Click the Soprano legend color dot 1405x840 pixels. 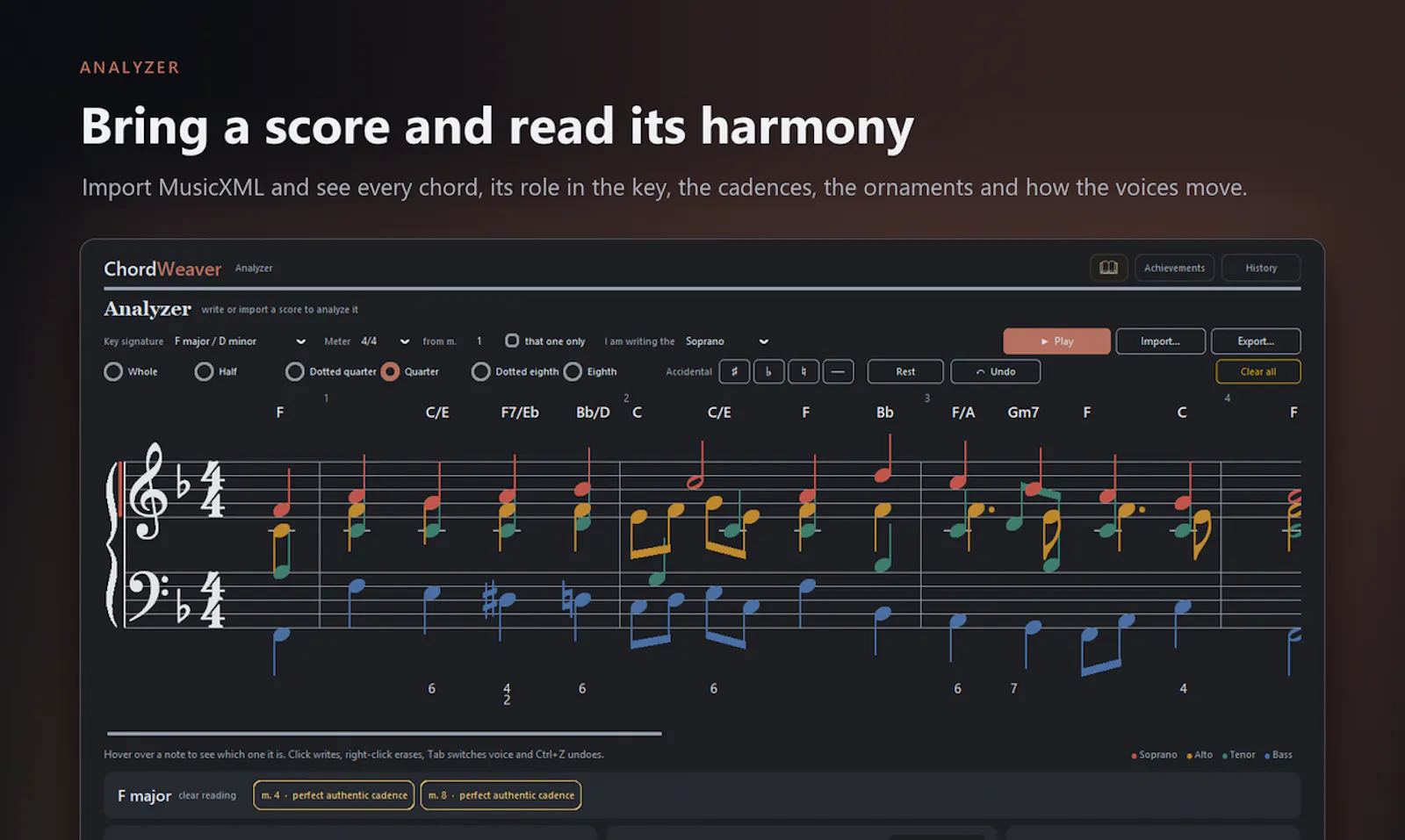click(1134, 756)
